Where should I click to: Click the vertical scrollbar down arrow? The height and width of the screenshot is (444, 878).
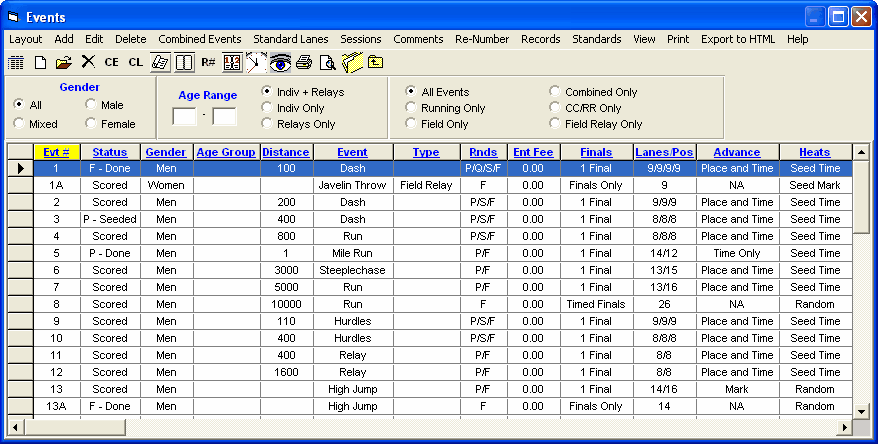862,412
